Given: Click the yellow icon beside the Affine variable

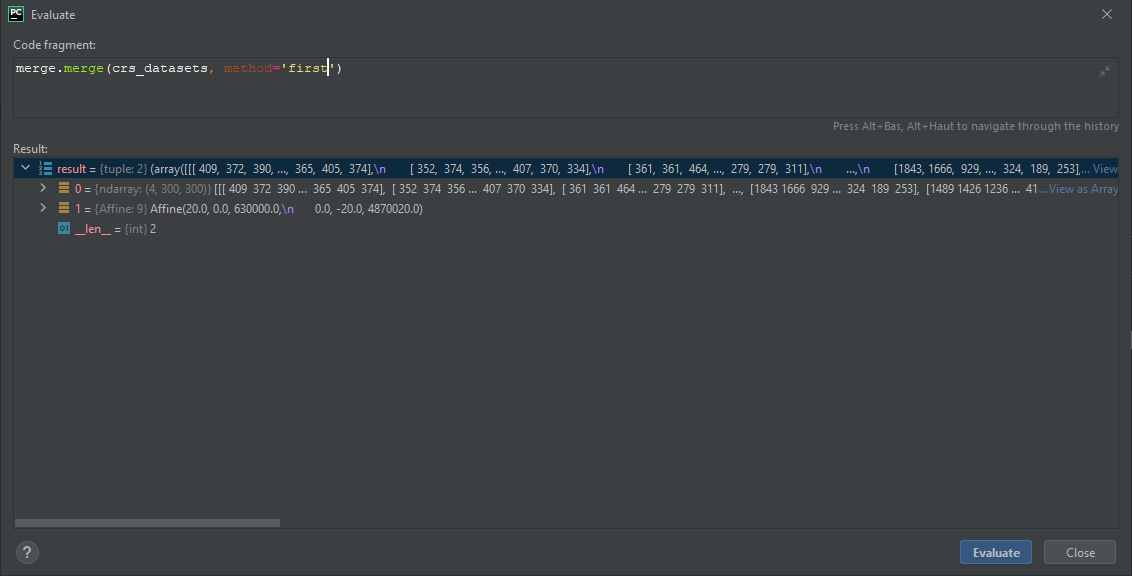Looking at the screenshot, I should [64, 208].
